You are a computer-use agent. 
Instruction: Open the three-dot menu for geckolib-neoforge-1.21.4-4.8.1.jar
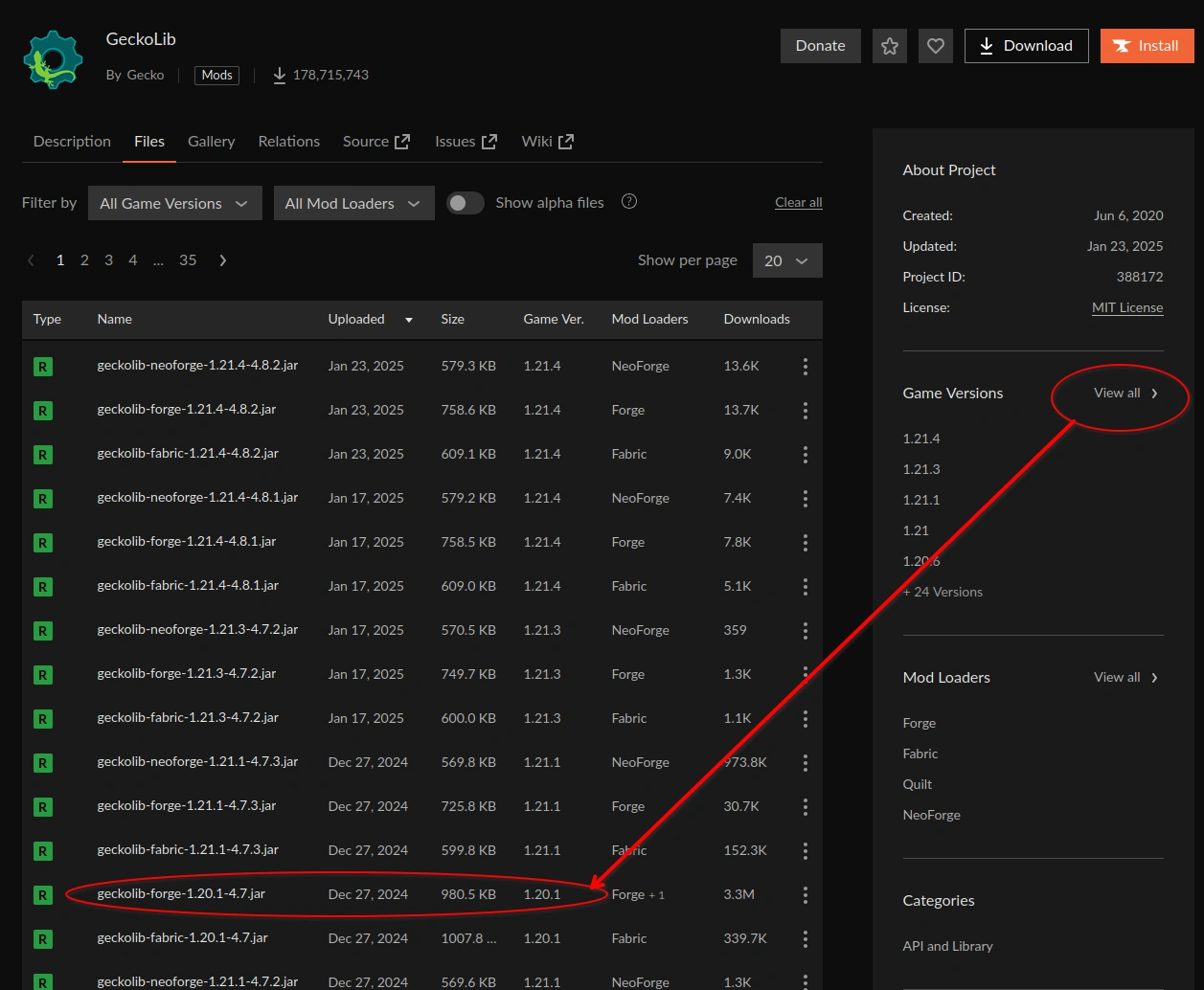806,498
